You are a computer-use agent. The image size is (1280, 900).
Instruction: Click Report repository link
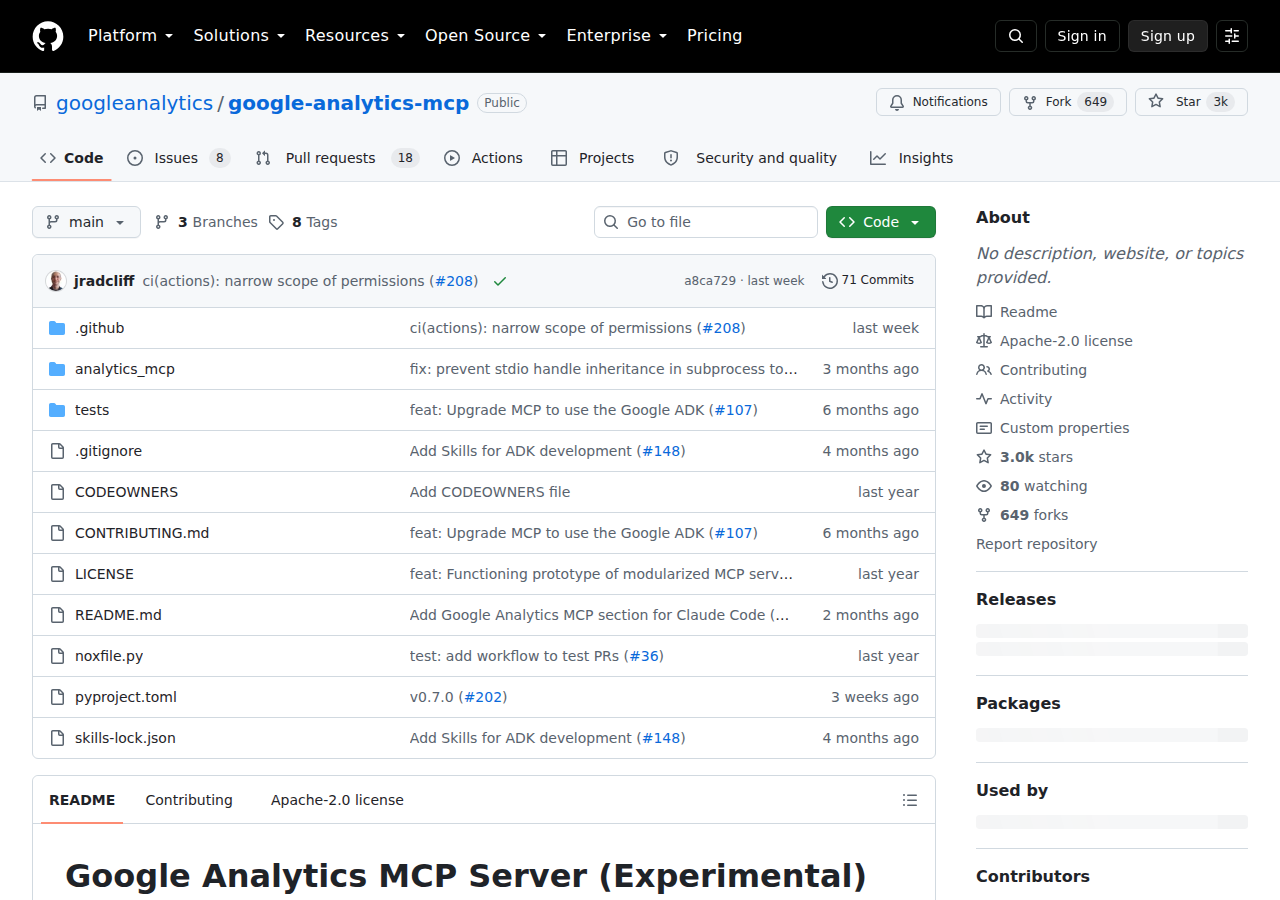click(x=1036, y=544)
